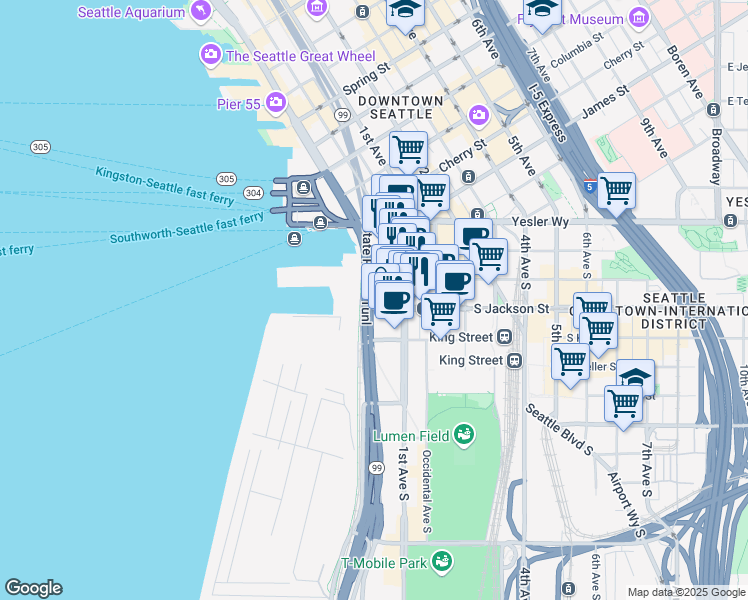Select the graduation cap marker near 6th Ave top
The image size is (748, 600).
tap(405, 10)
